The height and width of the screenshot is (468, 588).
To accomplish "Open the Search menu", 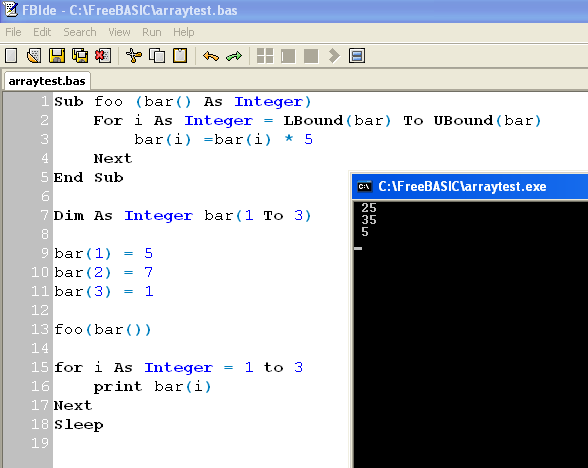I will [x=80, y=32].
